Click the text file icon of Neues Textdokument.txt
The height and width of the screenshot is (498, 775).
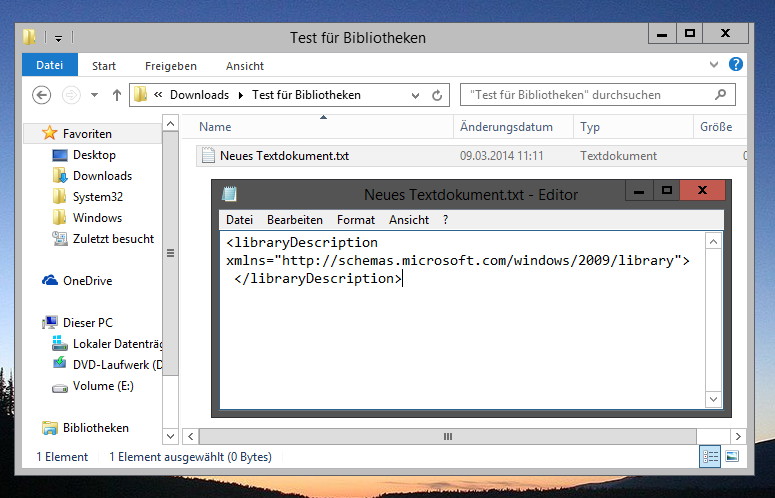[208, 156]
